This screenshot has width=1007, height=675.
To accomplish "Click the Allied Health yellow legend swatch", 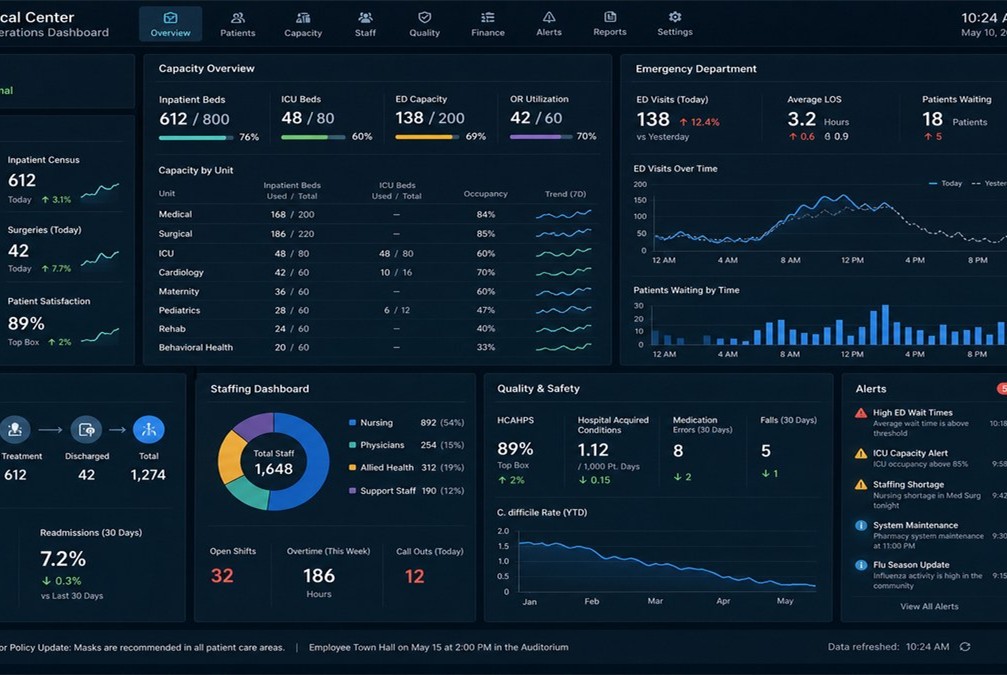I will click(352, 468).
